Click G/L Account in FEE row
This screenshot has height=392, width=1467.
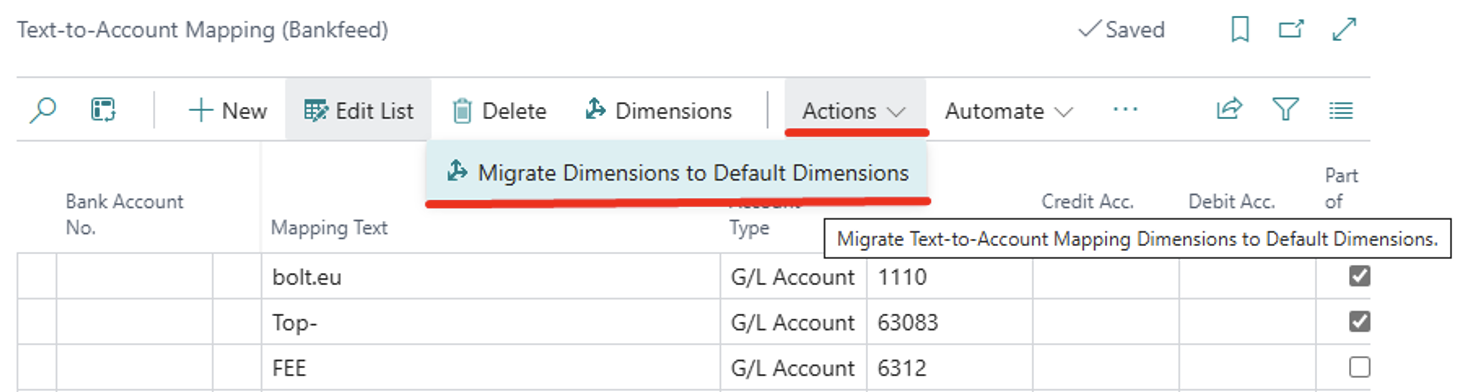point(793,367)
